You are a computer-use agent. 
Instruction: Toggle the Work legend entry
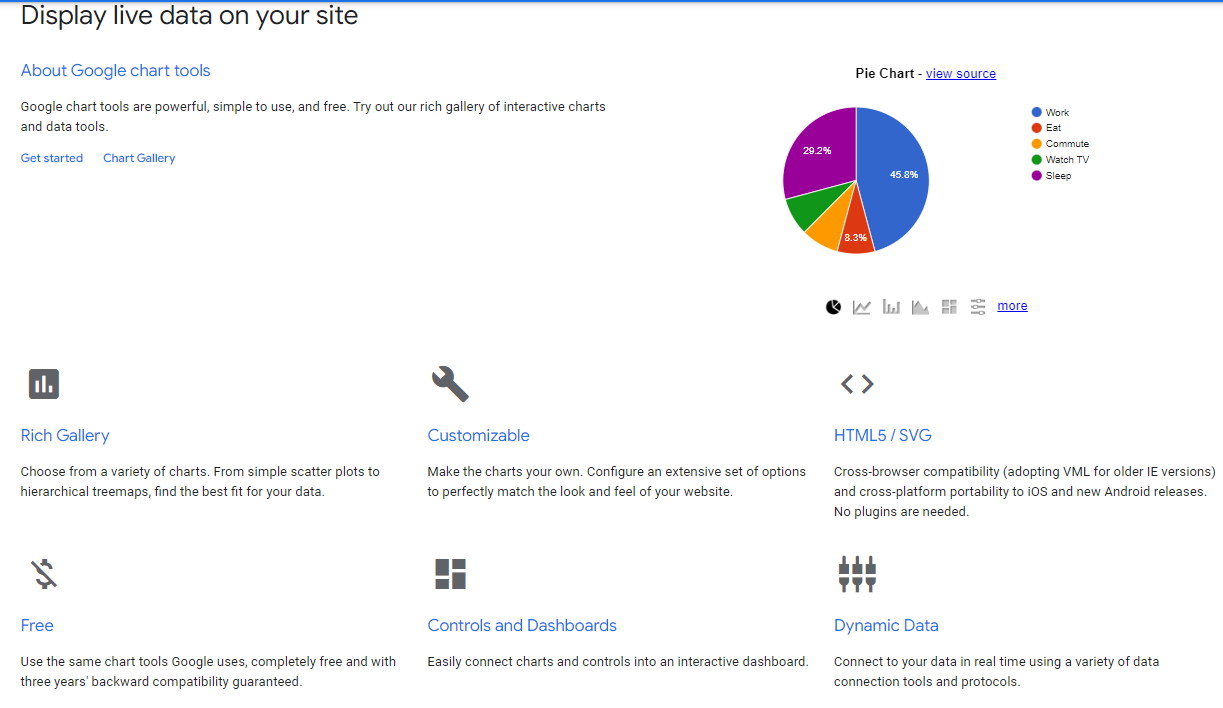[x=1050, y=112]
